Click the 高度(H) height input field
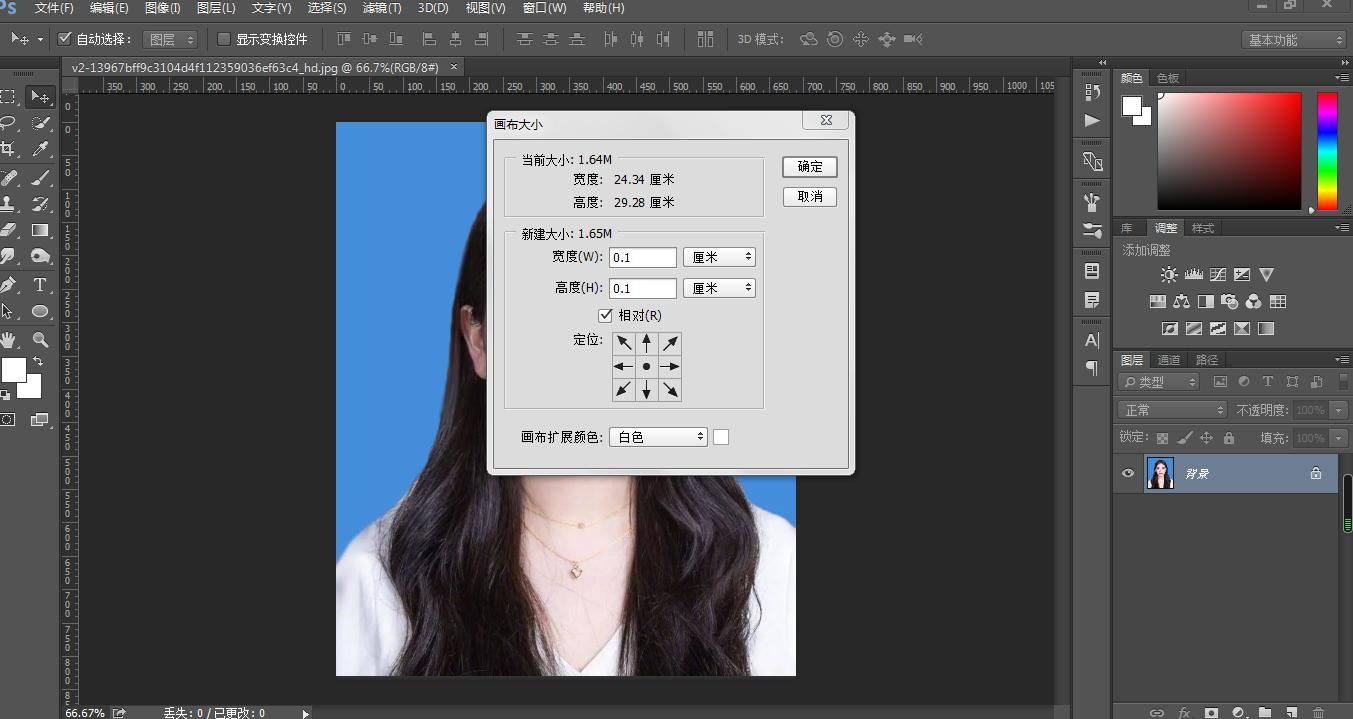The width and height of the screenshot is (1353, 719). pos(642,288)
